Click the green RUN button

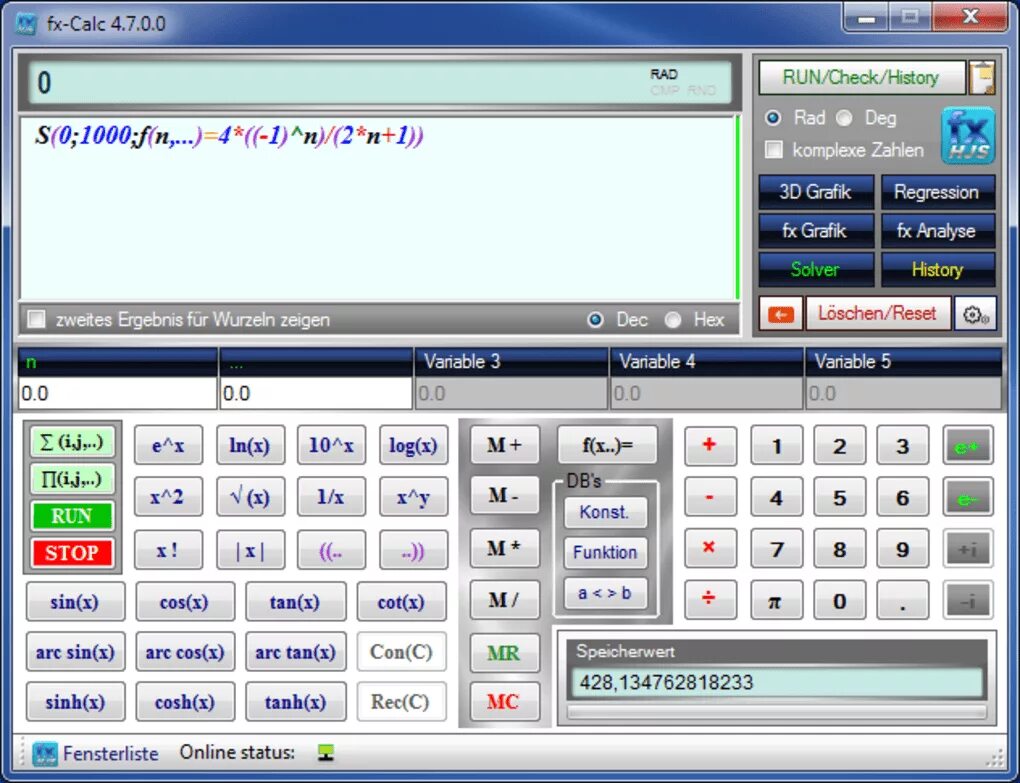click(x=72, y=516)
